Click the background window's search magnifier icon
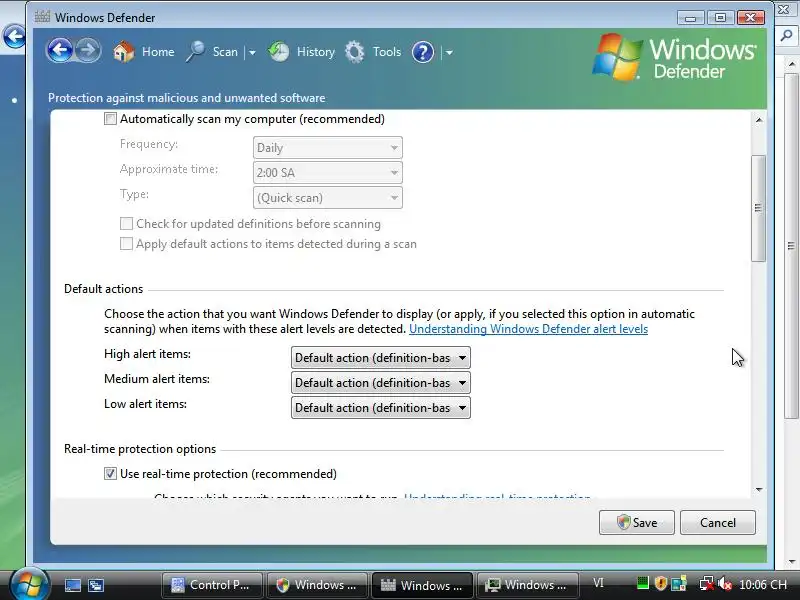The width and height of the screenshot is (800, 600). point(787,36)
